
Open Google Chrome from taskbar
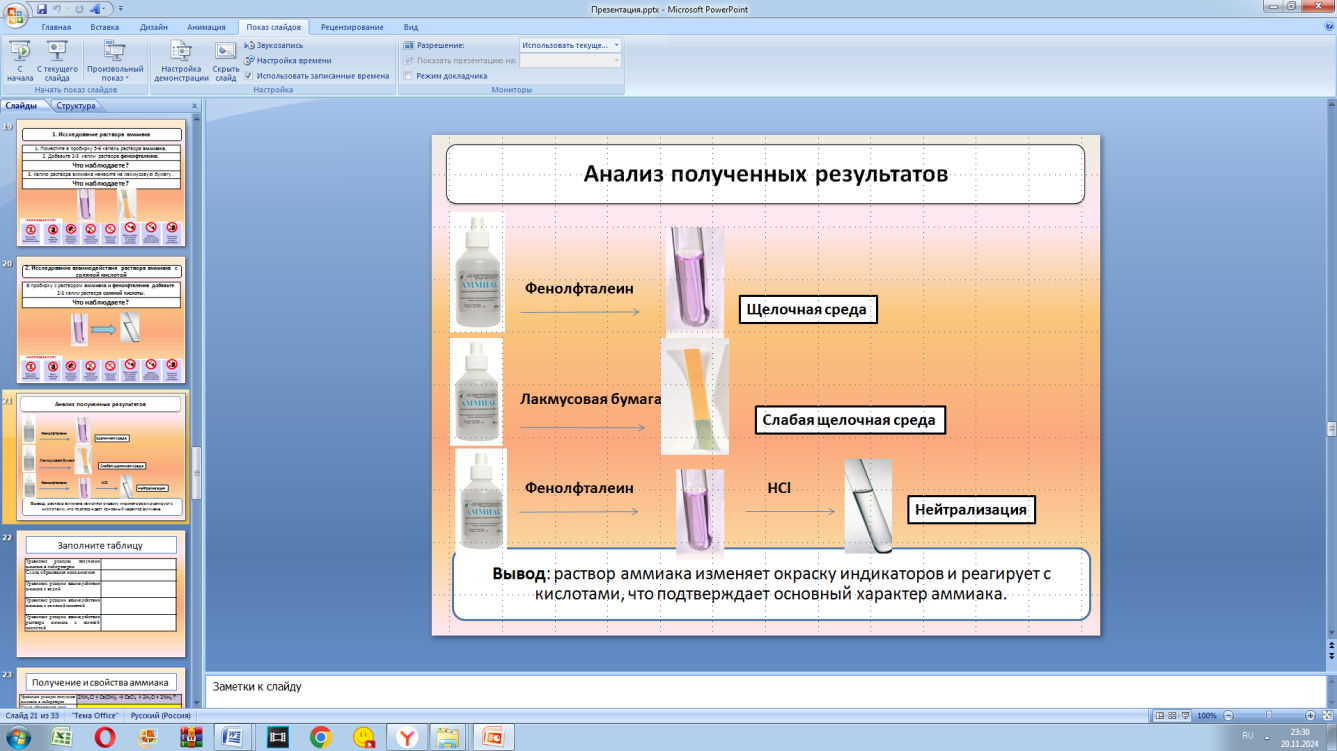coord(320,737)
